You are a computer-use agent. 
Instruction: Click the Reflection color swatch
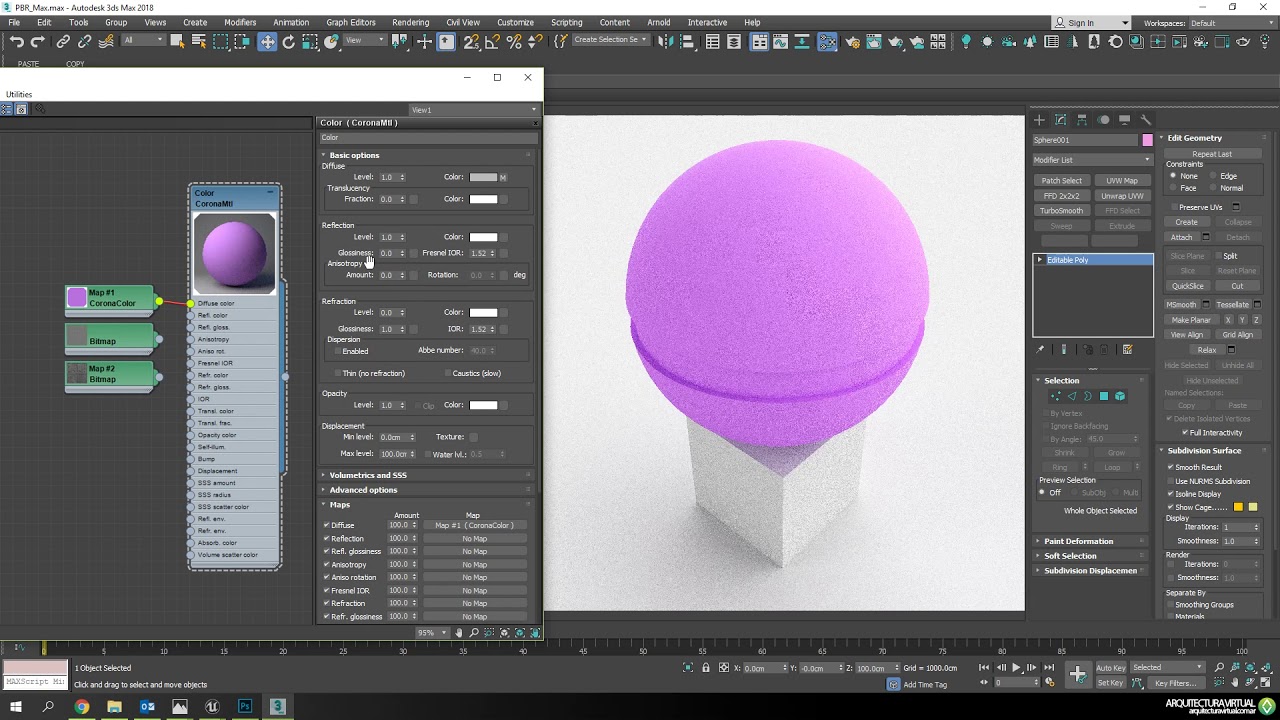[483, 237]
